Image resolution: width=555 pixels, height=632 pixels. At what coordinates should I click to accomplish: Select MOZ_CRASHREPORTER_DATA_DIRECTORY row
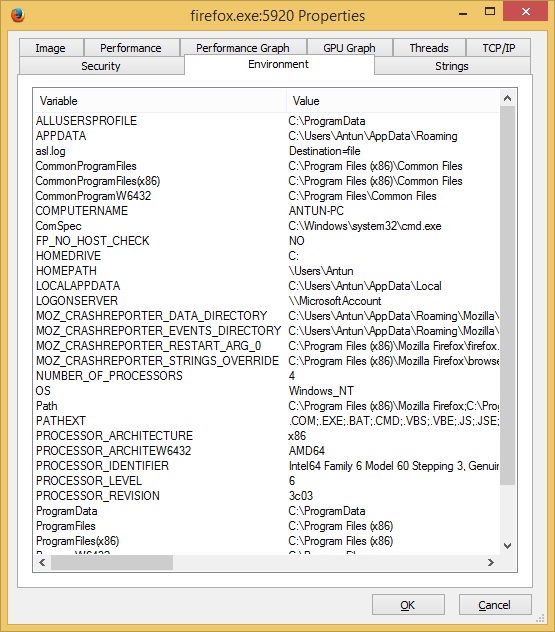point(266,316)
